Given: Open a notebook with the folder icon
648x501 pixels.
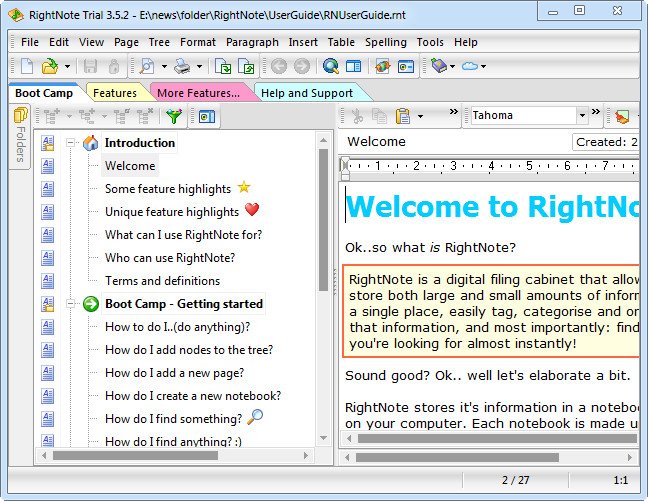Looking at the screenshot, I should coord(50,66).
